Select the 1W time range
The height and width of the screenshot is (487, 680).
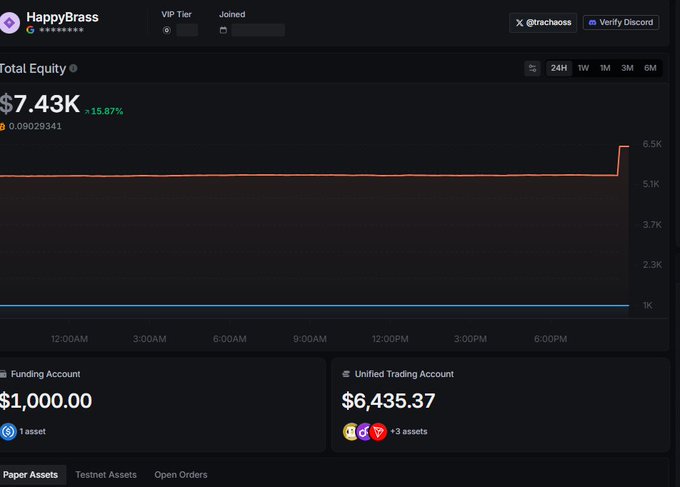(x=583, y=68)
